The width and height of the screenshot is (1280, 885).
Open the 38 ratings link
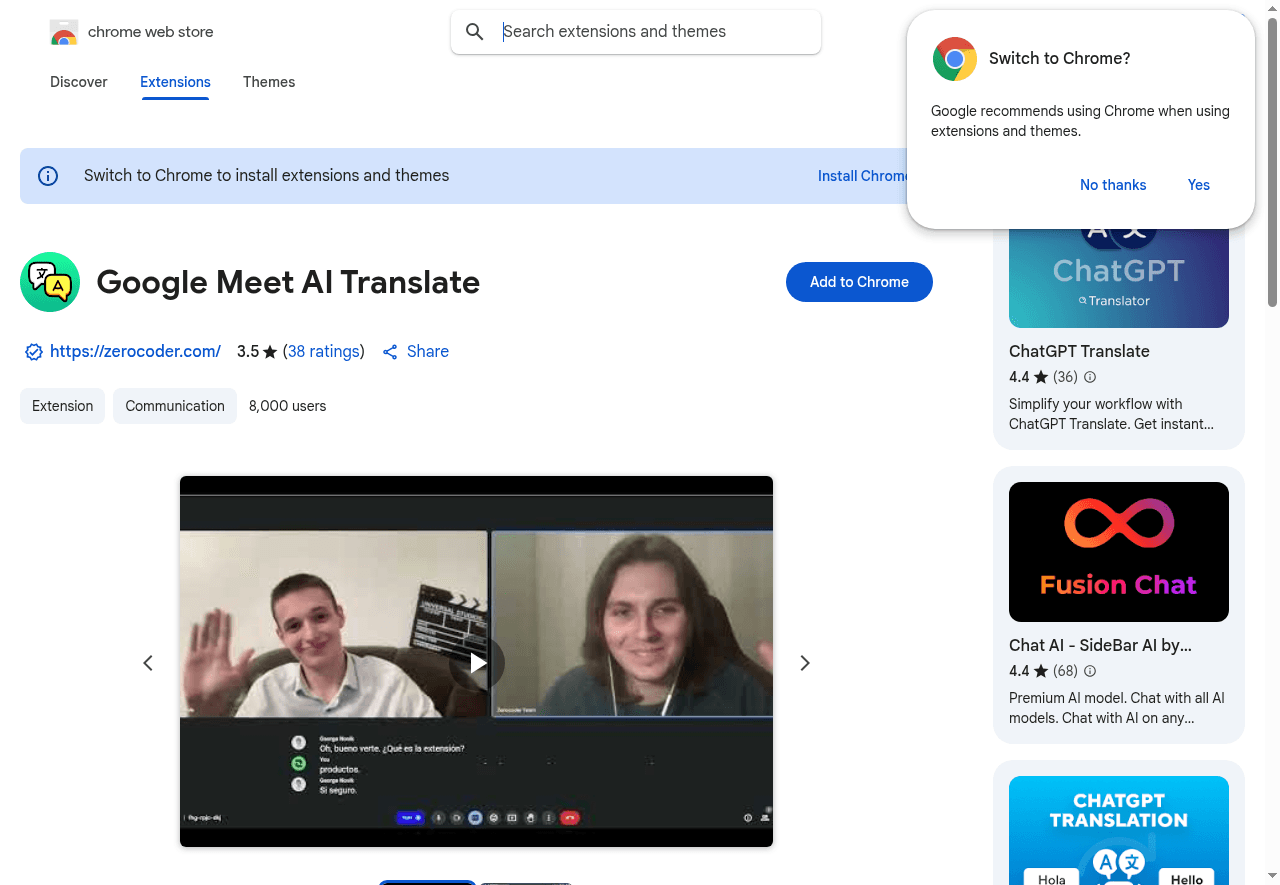tap(323, 351)
